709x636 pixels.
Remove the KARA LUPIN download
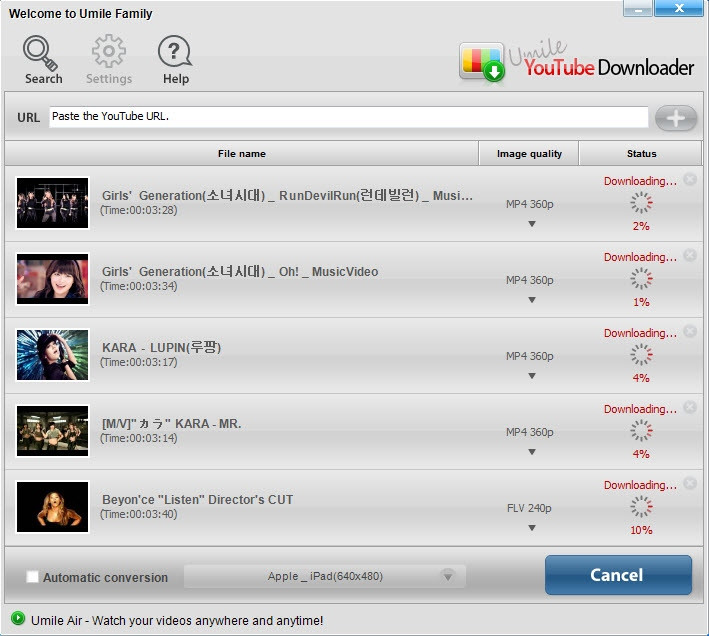click(x=690, y=331)
